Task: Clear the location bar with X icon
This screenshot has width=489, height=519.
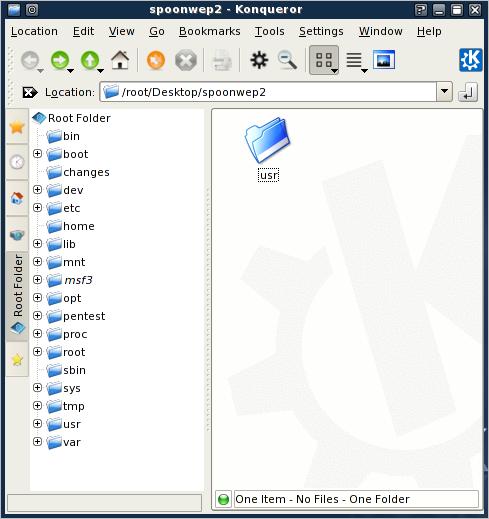Action: pos(30,92)
